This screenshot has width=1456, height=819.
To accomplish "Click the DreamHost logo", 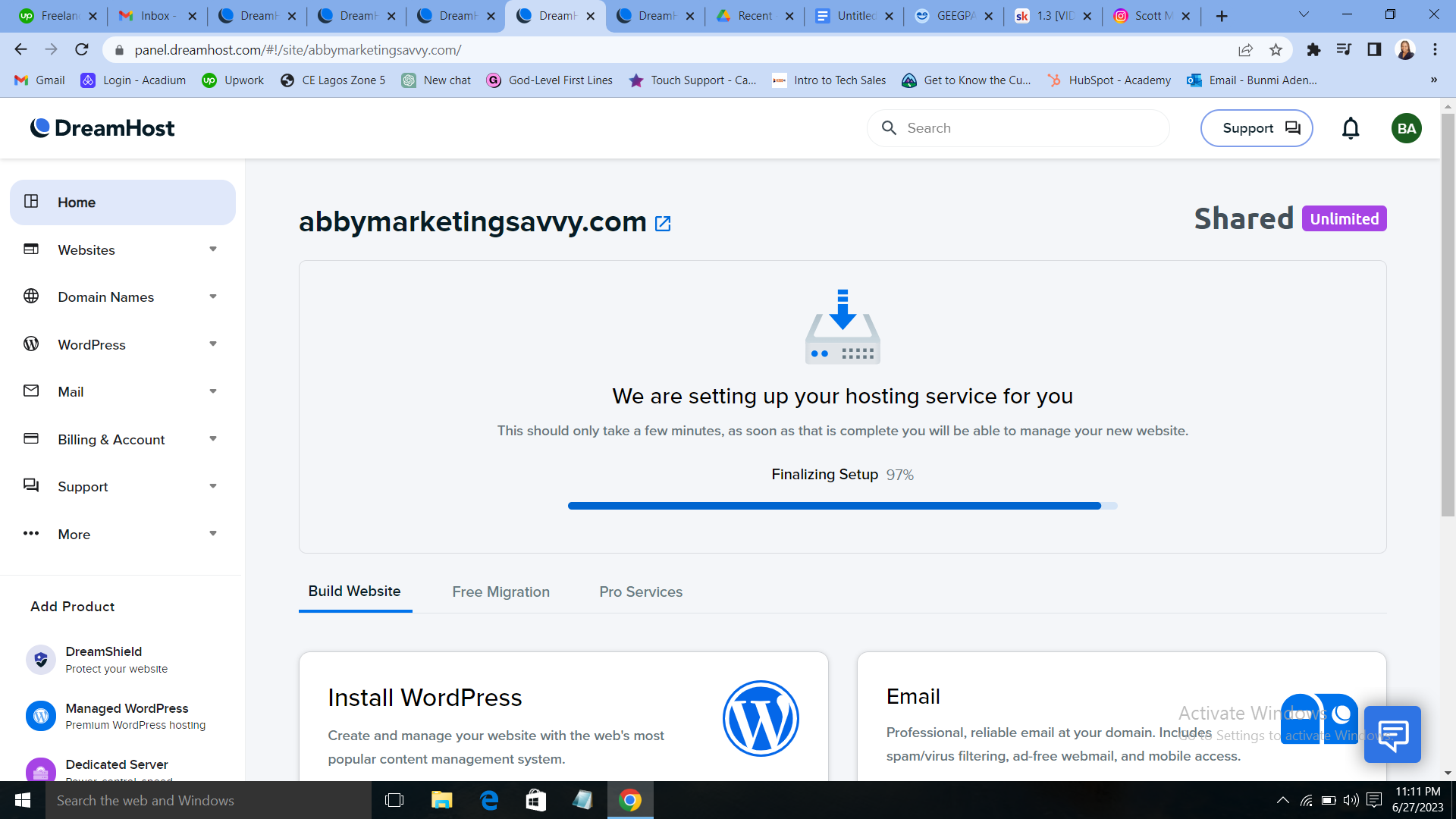I will tap(102, 127).
